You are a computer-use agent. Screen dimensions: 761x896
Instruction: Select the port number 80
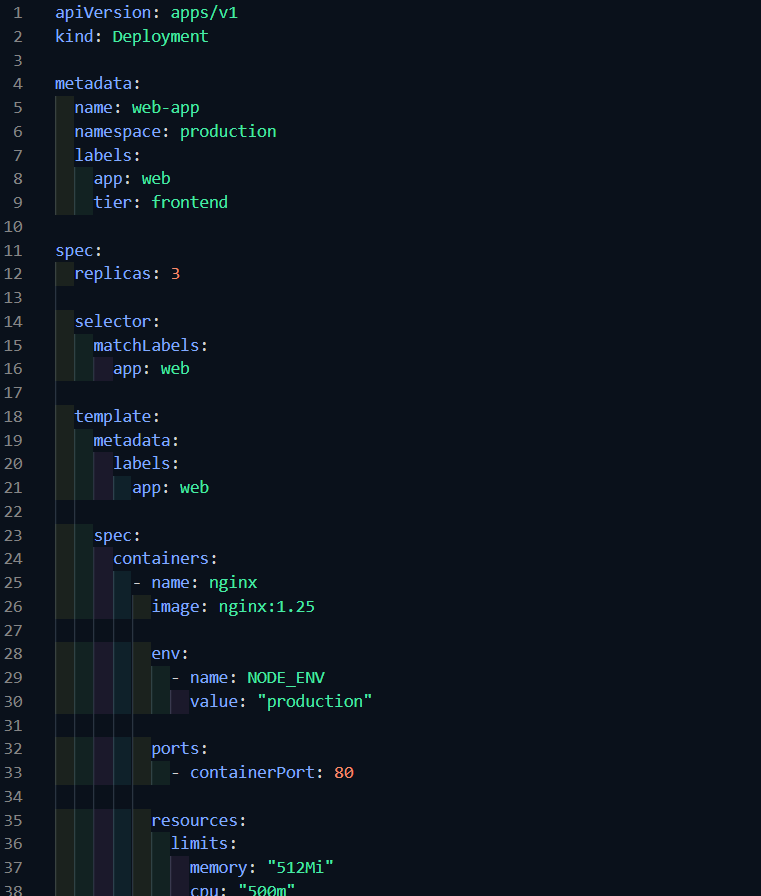click(344, 773)
